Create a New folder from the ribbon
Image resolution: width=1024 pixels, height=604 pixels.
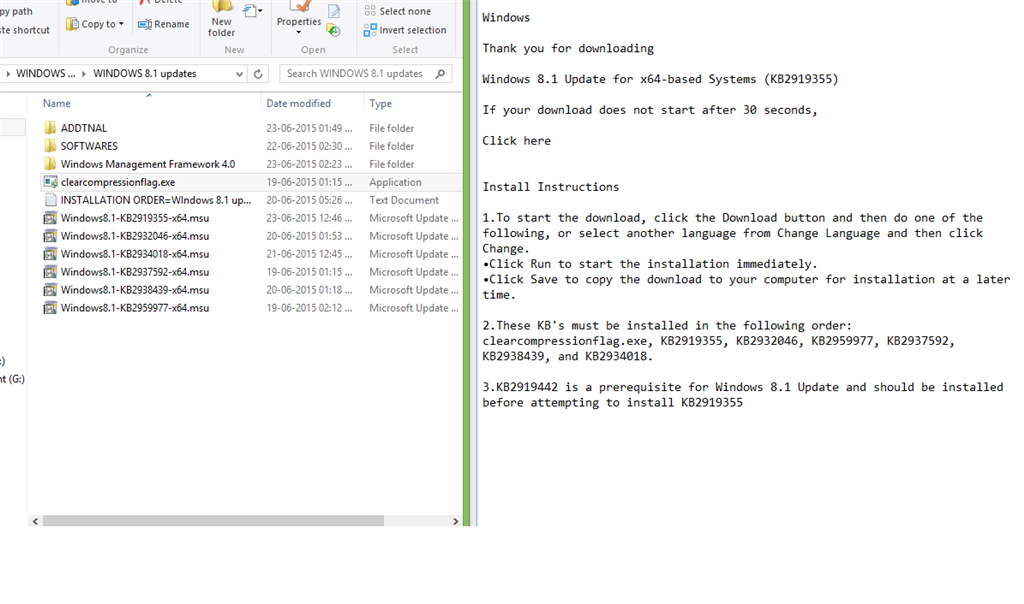coord(221,20)
